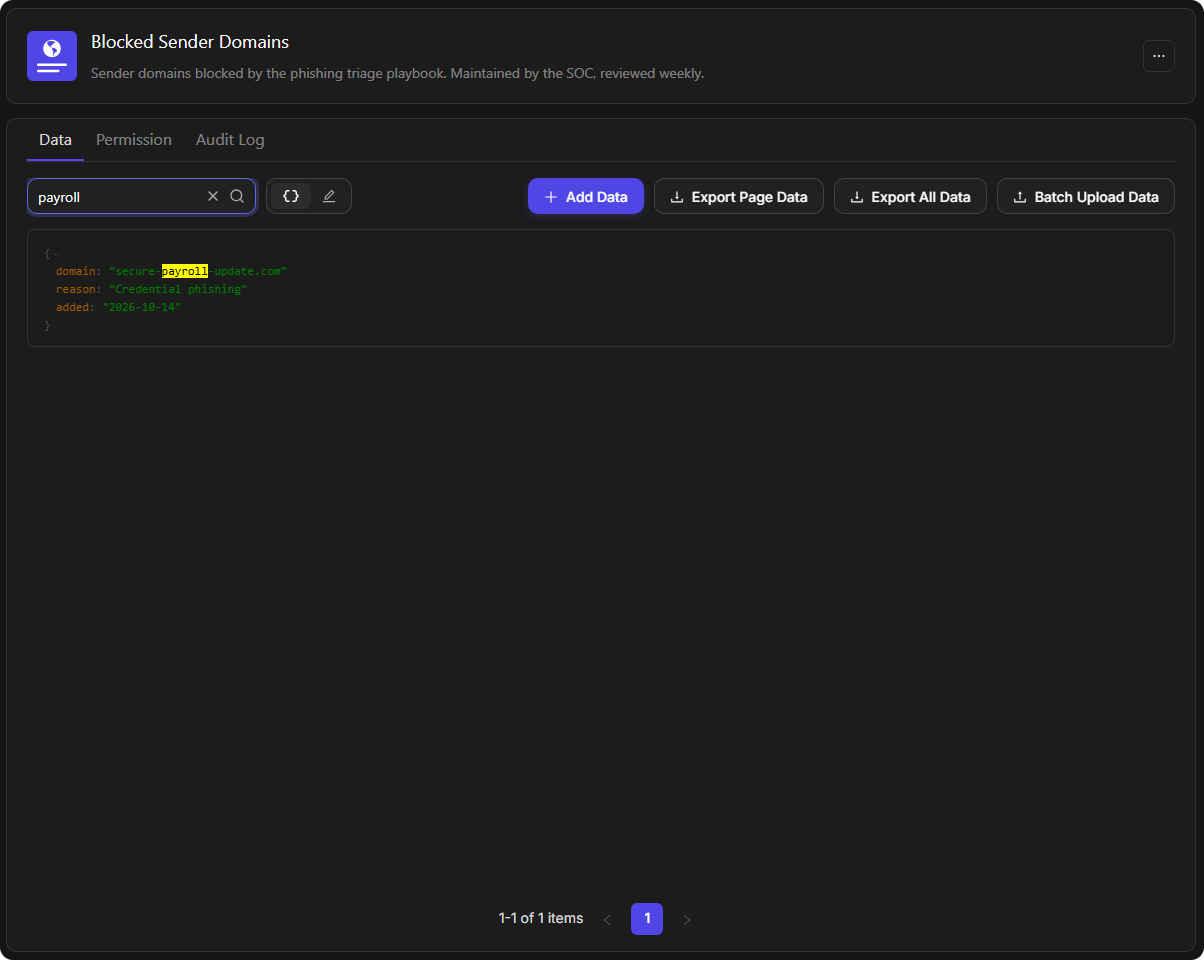The height and width of the screenshot is (960, 1204).
Task: Go to page 1 in pagination
Action: (x=647, y=919)
